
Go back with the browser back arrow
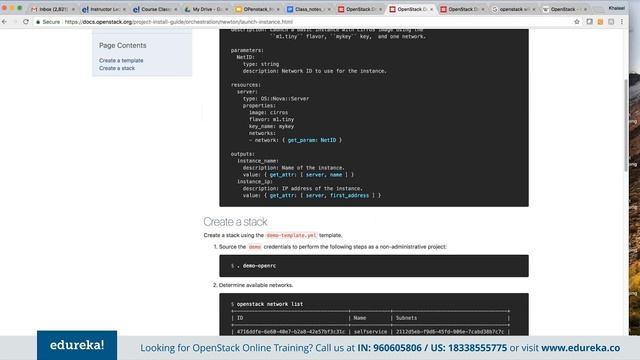pos(4,22)
